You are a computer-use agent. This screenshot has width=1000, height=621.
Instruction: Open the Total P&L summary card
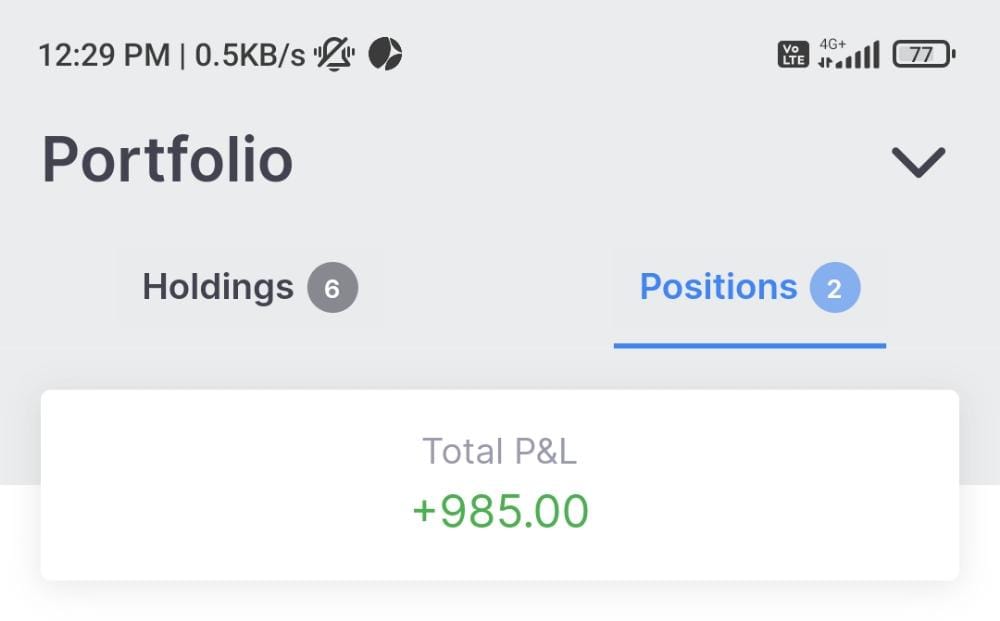(x=500, y=484)
